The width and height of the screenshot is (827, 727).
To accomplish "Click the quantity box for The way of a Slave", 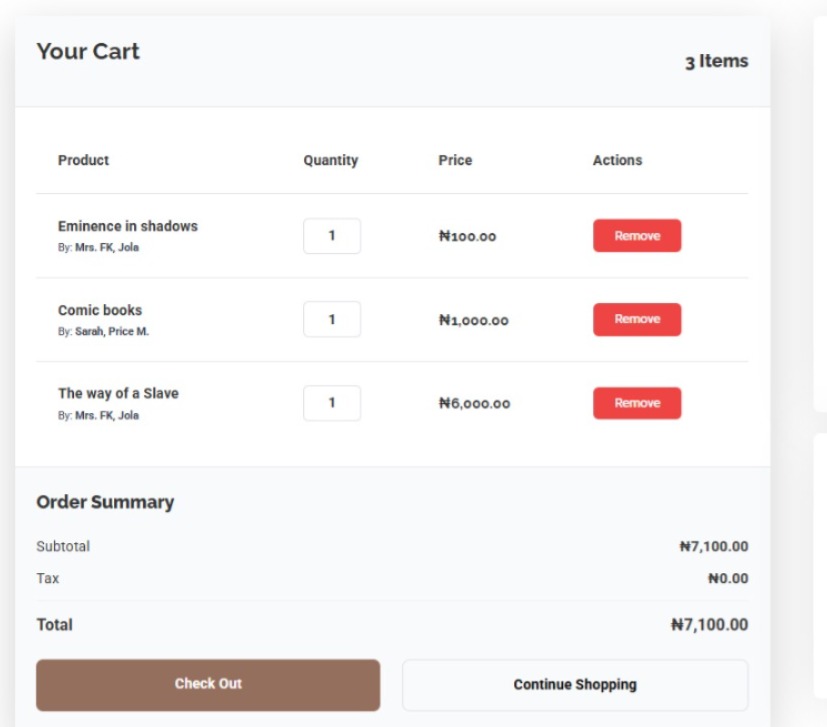I will (x=331, y=403).
